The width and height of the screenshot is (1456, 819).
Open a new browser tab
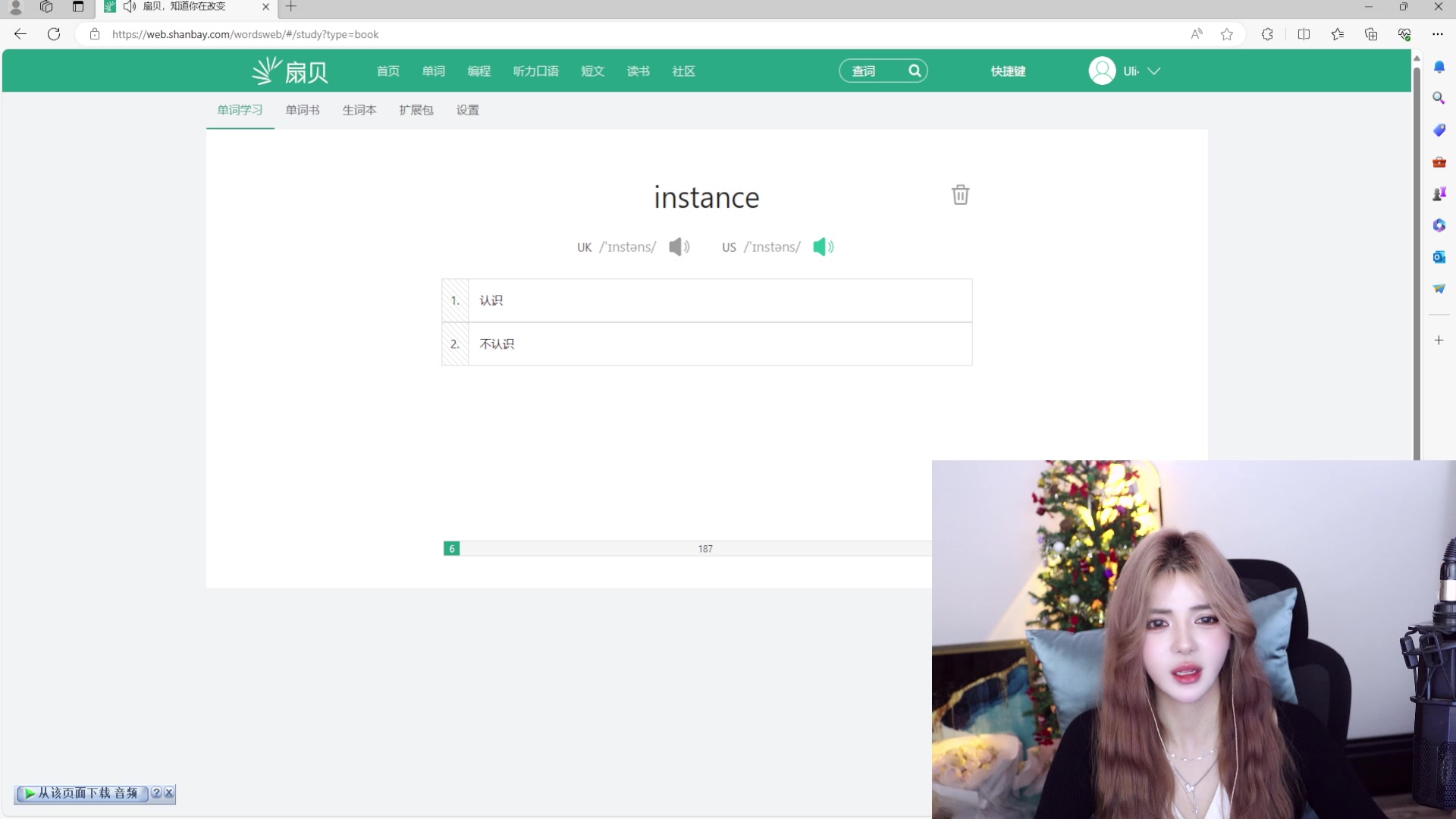pyautogui.click(x=291, y=7)
